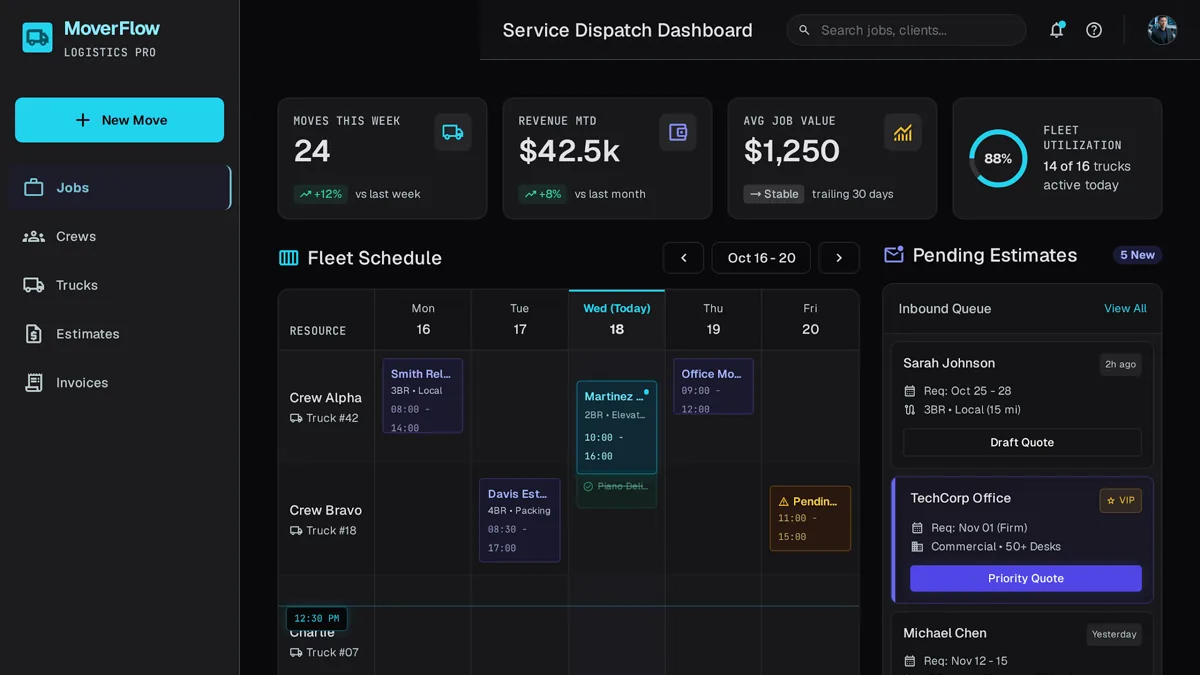Image resolution: width=1200 pixels, height=675 pixels.
Task: Click the Crews people icon
Action: tap(34, 237)
